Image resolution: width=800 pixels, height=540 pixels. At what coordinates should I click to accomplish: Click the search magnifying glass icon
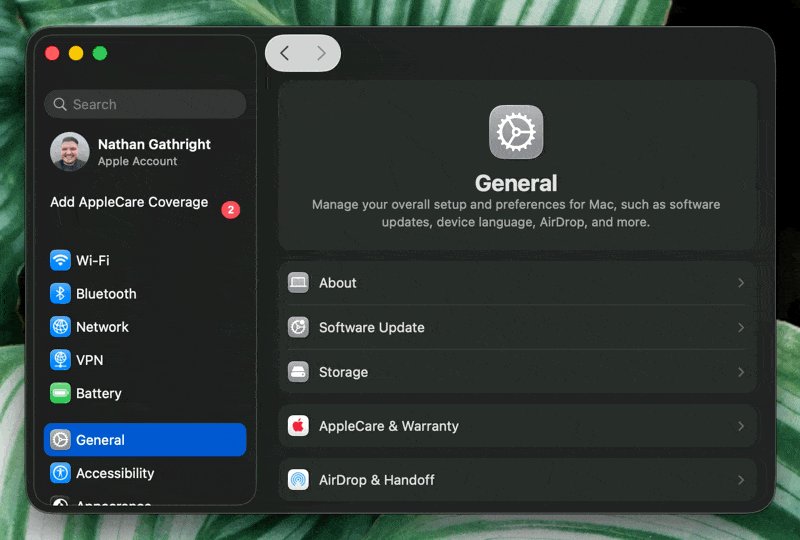[60, 104]
